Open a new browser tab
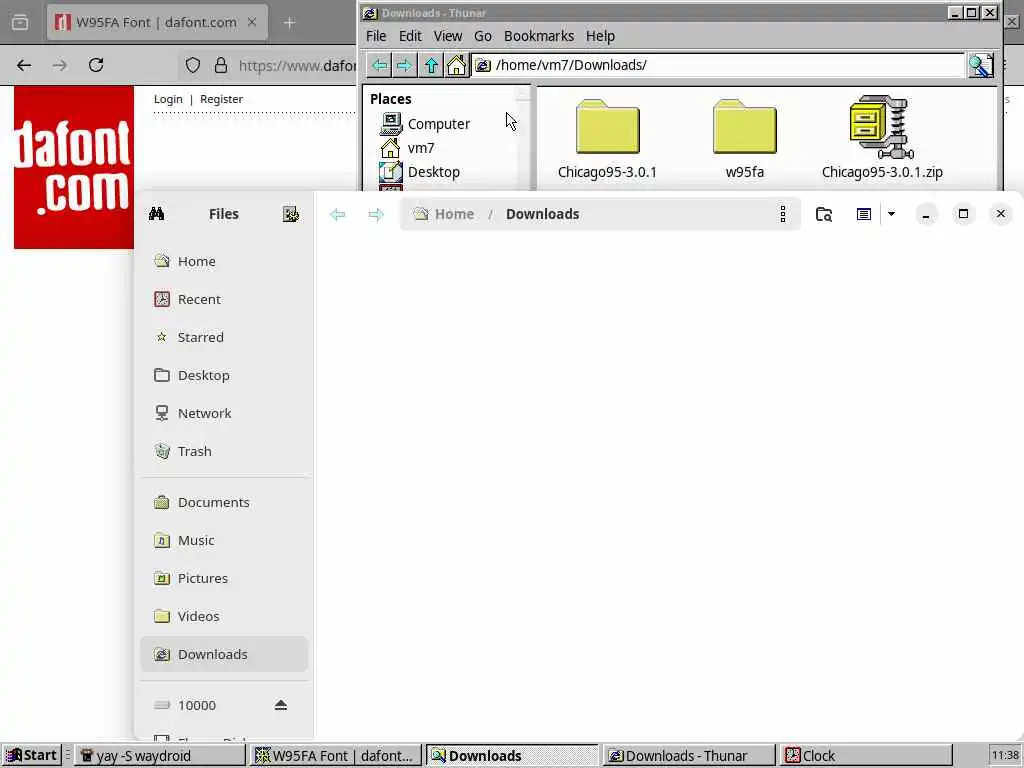Image resolution: width=1024 pixels, height=768 pixels. tap(289, 23)
